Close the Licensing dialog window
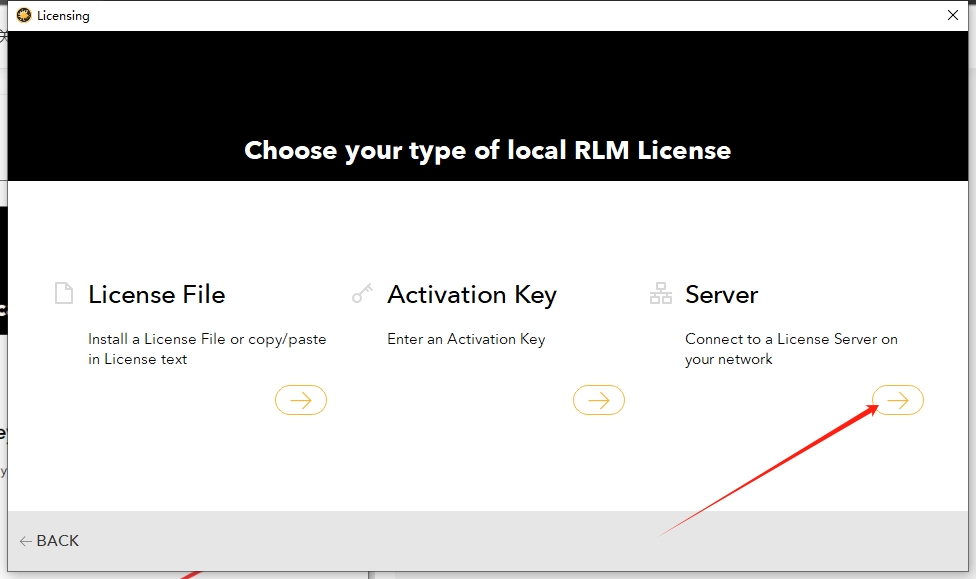Screen dimensions: 976x579 tap(953, 15)
